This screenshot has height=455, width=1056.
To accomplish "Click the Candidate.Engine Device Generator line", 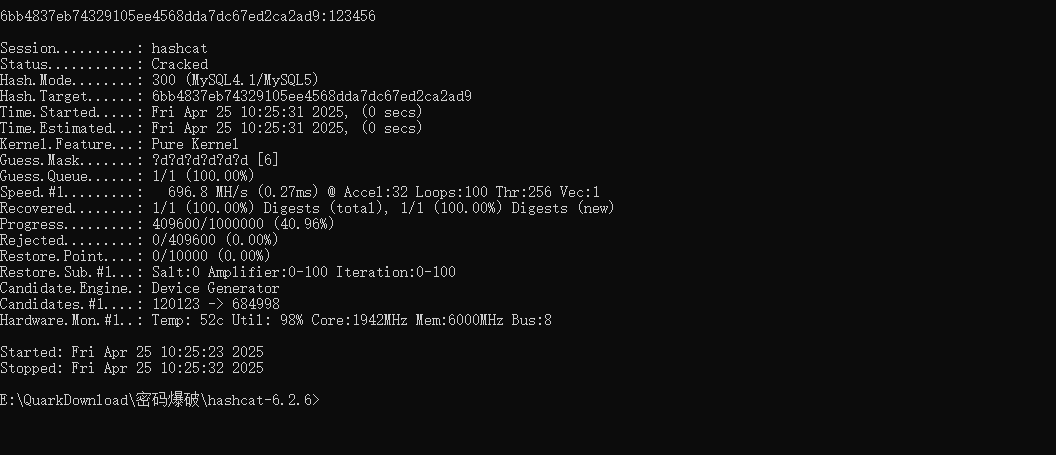I will [x=140, y=288].
